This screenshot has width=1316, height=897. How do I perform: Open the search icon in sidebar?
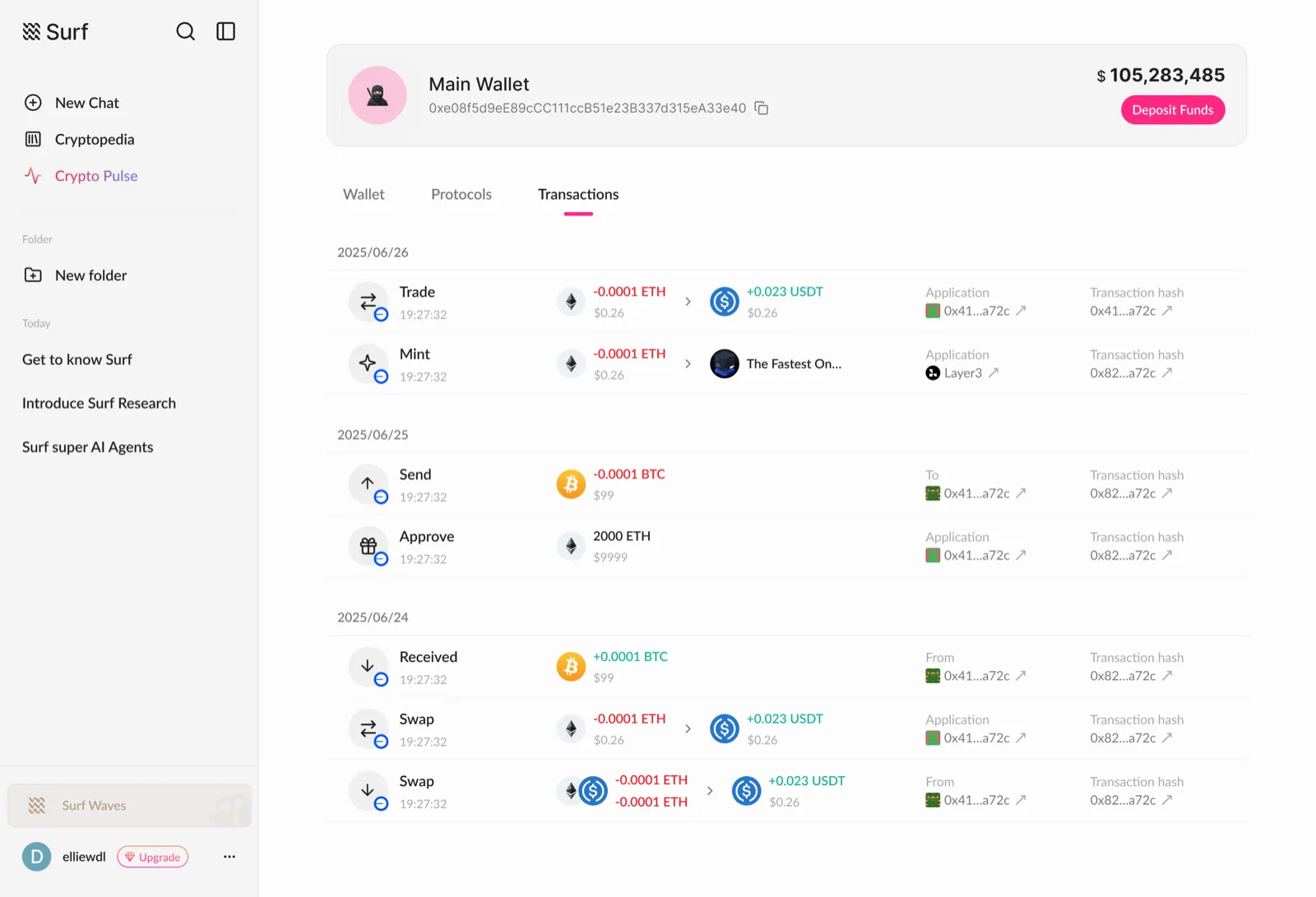coord(186,31)
